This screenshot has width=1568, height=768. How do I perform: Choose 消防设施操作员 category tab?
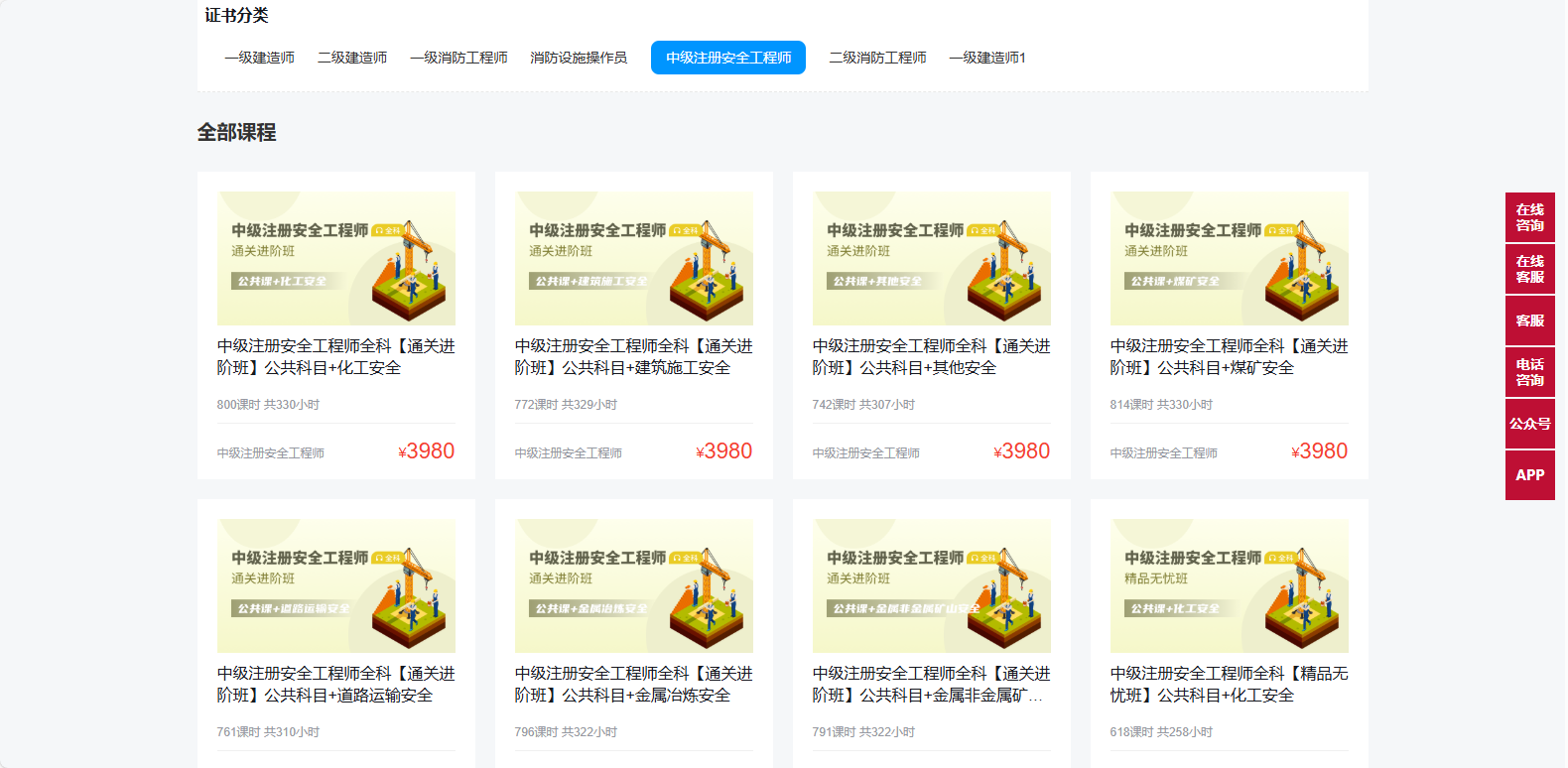click(579, 58)
